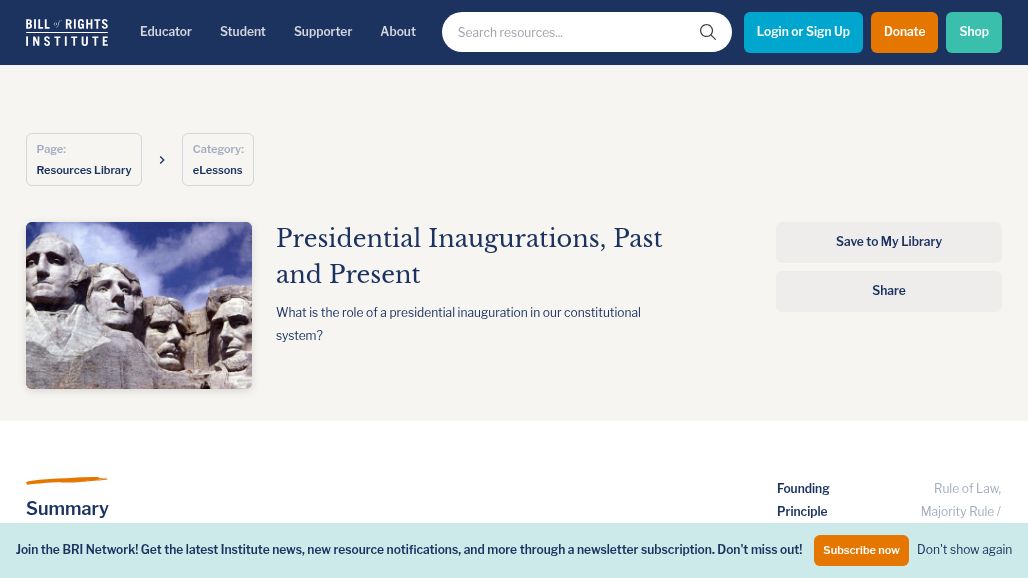Save this lesson to My Library
1028x578 pixels.
coord(889,242)
